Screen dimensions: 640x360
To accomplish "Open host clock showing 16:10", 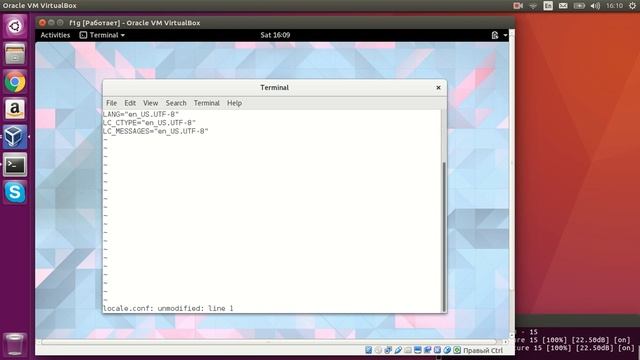I will 614,6.
